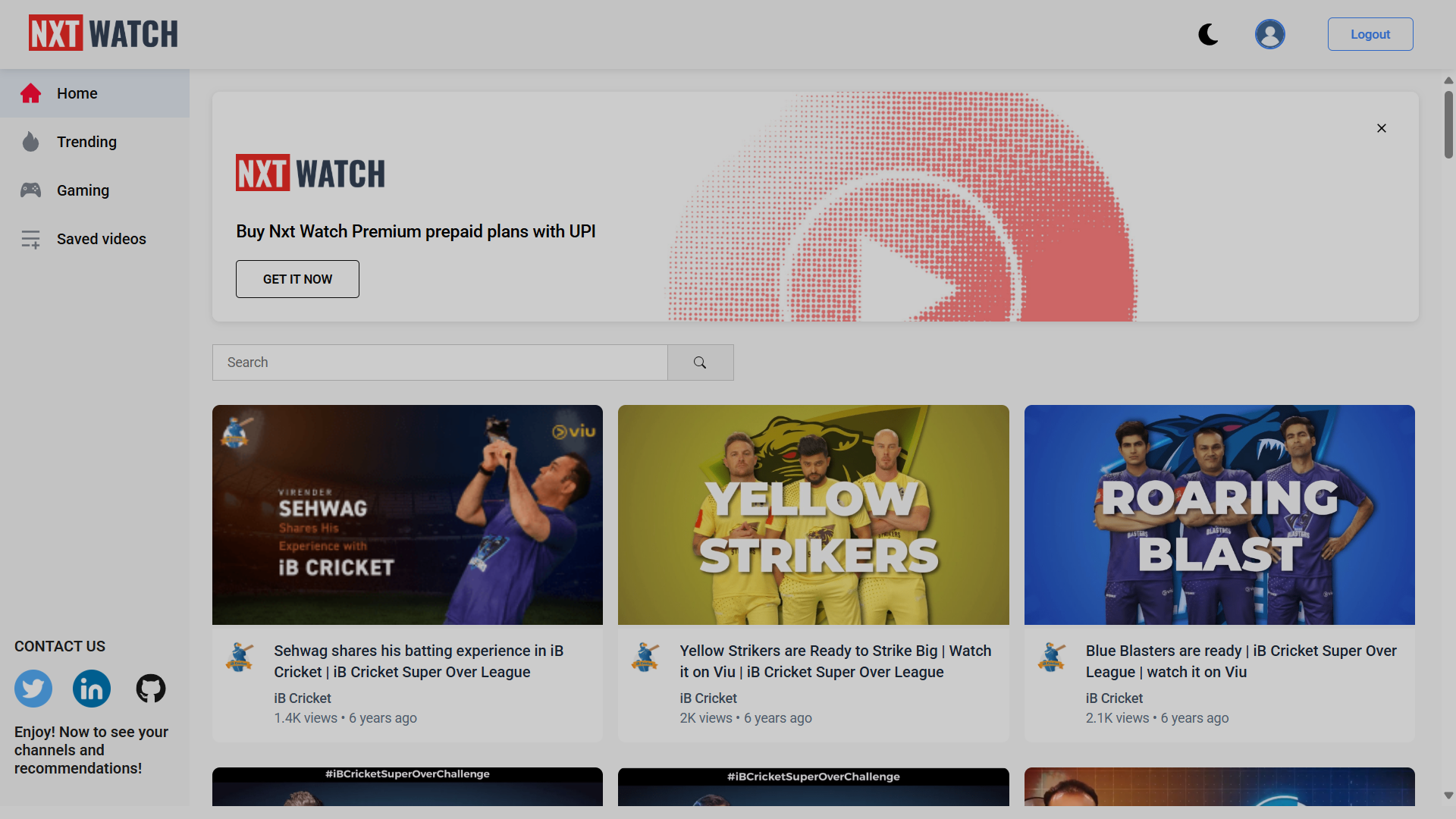This screenshot has width=1456, height=819.
Task: Click the NXT Watch header logo
Action: [x=103, y=33]
